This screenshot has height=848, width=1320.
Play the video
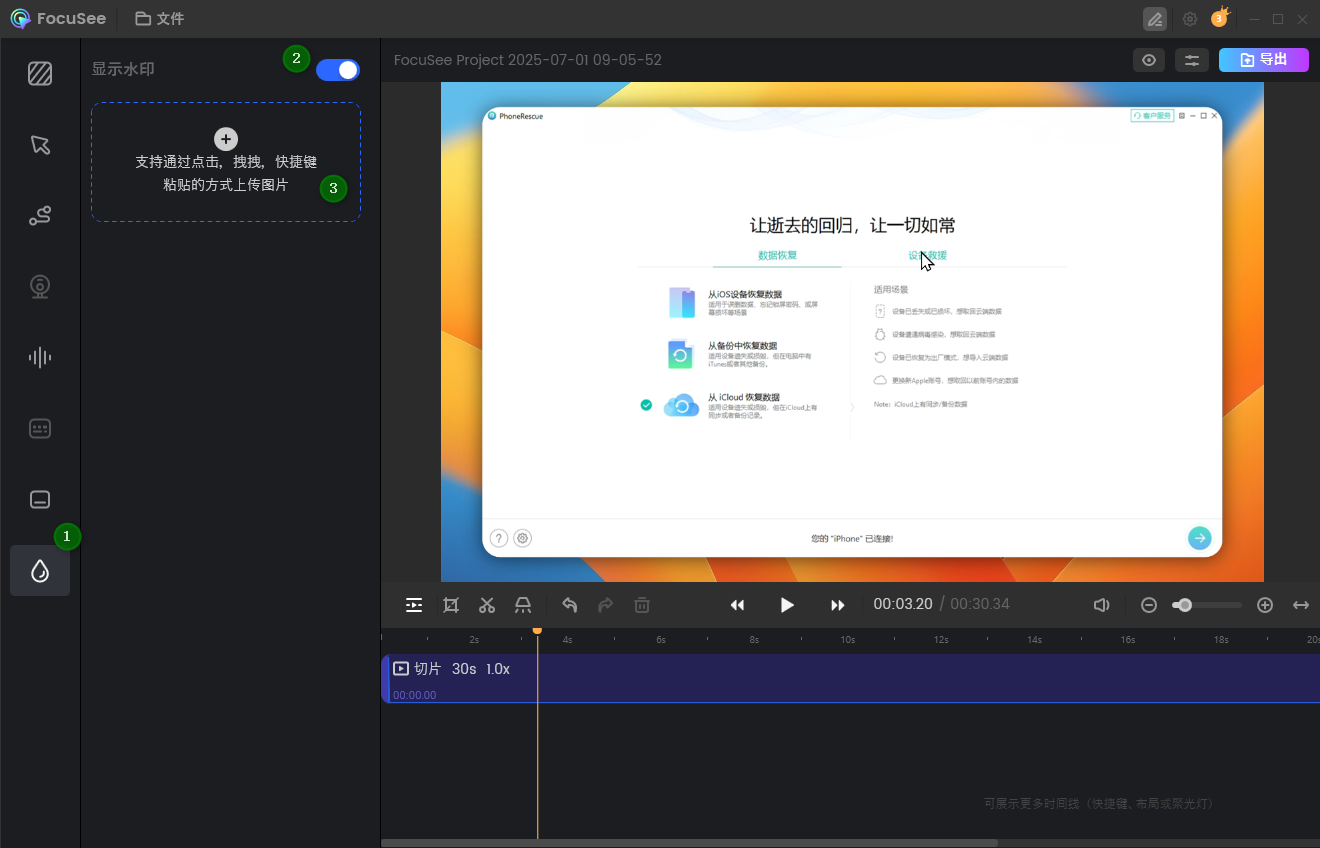(787, 605)
